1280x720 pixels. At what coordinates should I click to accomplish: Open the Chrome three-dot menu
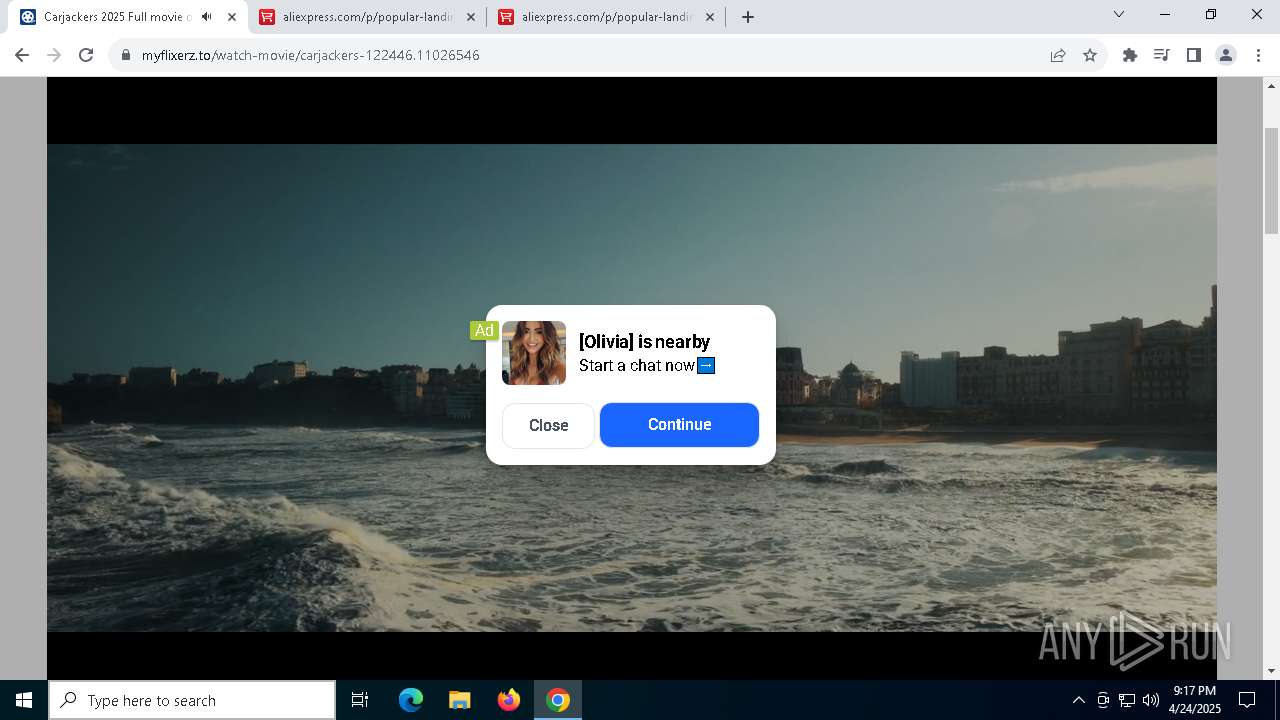1257,55
